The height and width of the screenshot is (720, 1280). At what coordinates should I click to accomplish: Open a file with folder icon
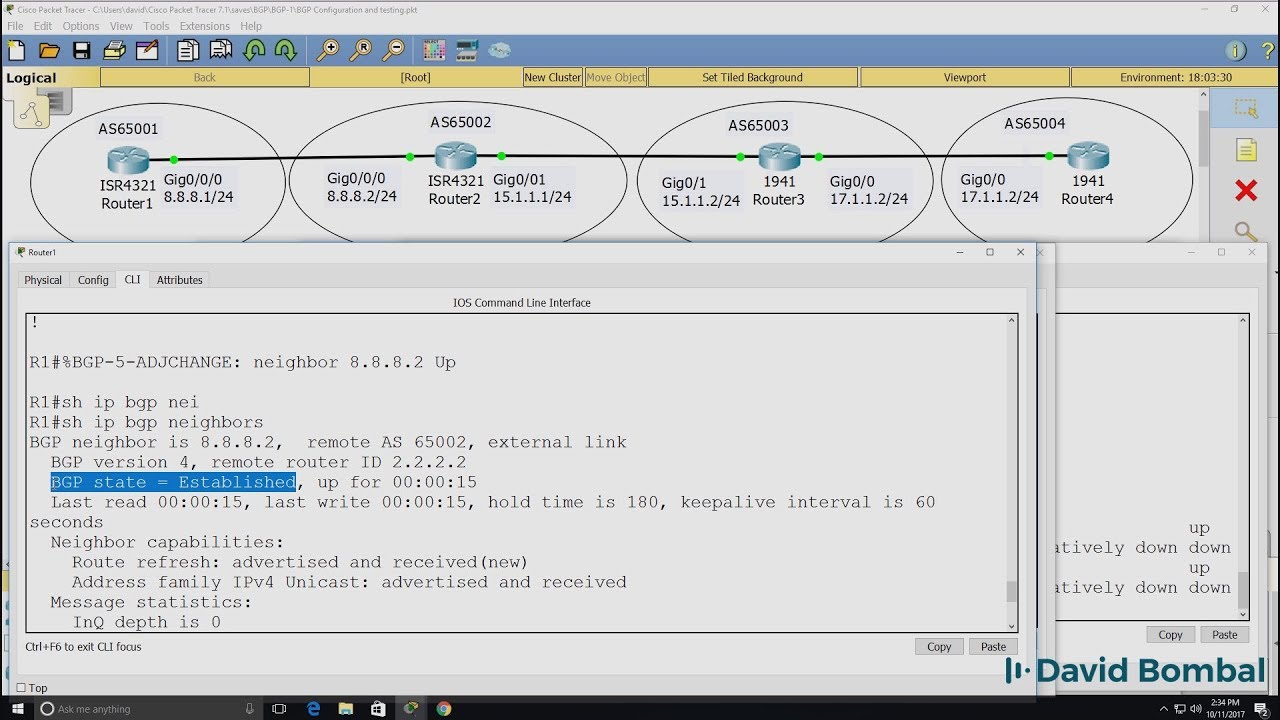49,50
